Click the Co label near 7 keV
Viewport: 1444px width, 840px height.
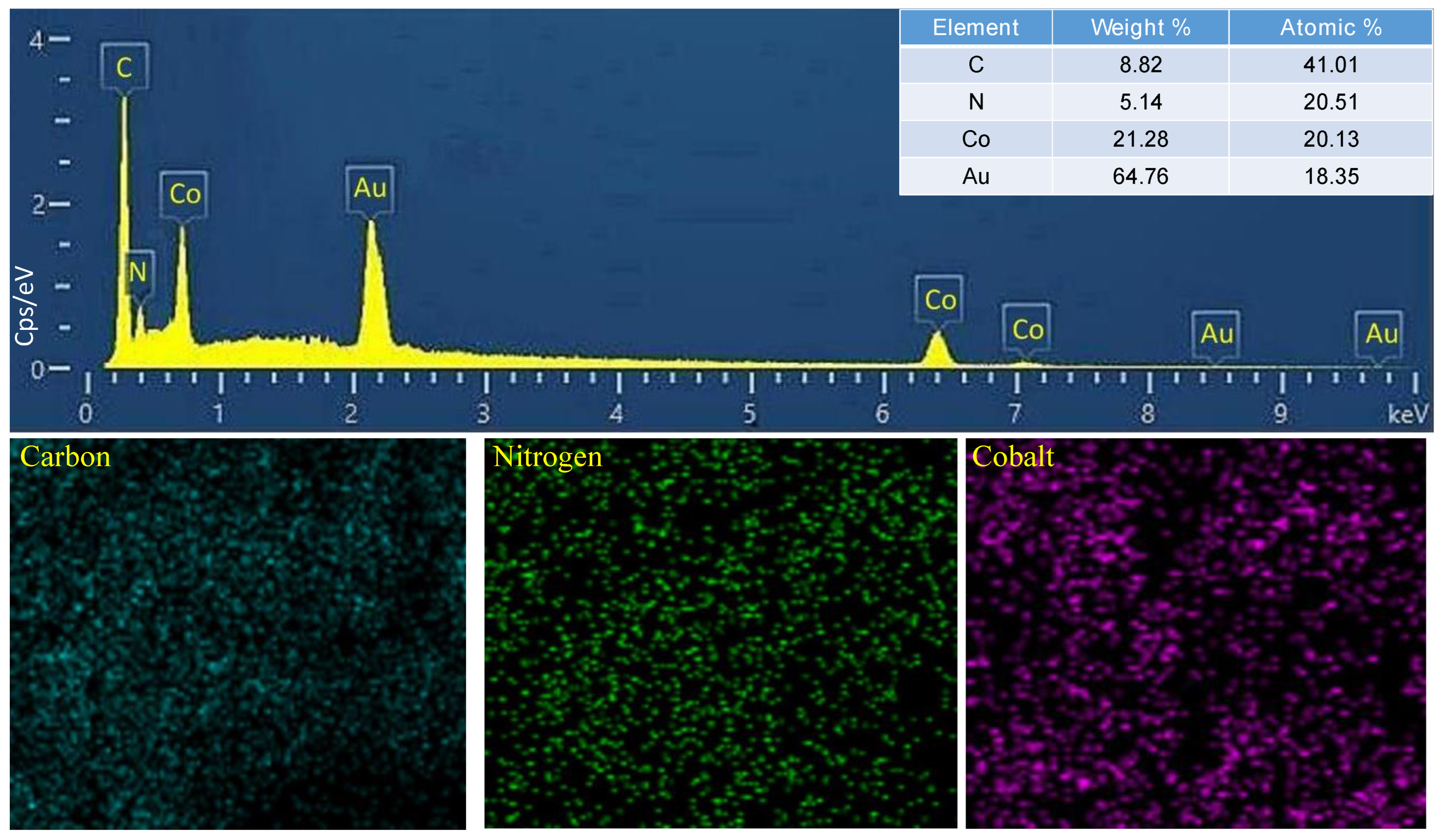1028,329
